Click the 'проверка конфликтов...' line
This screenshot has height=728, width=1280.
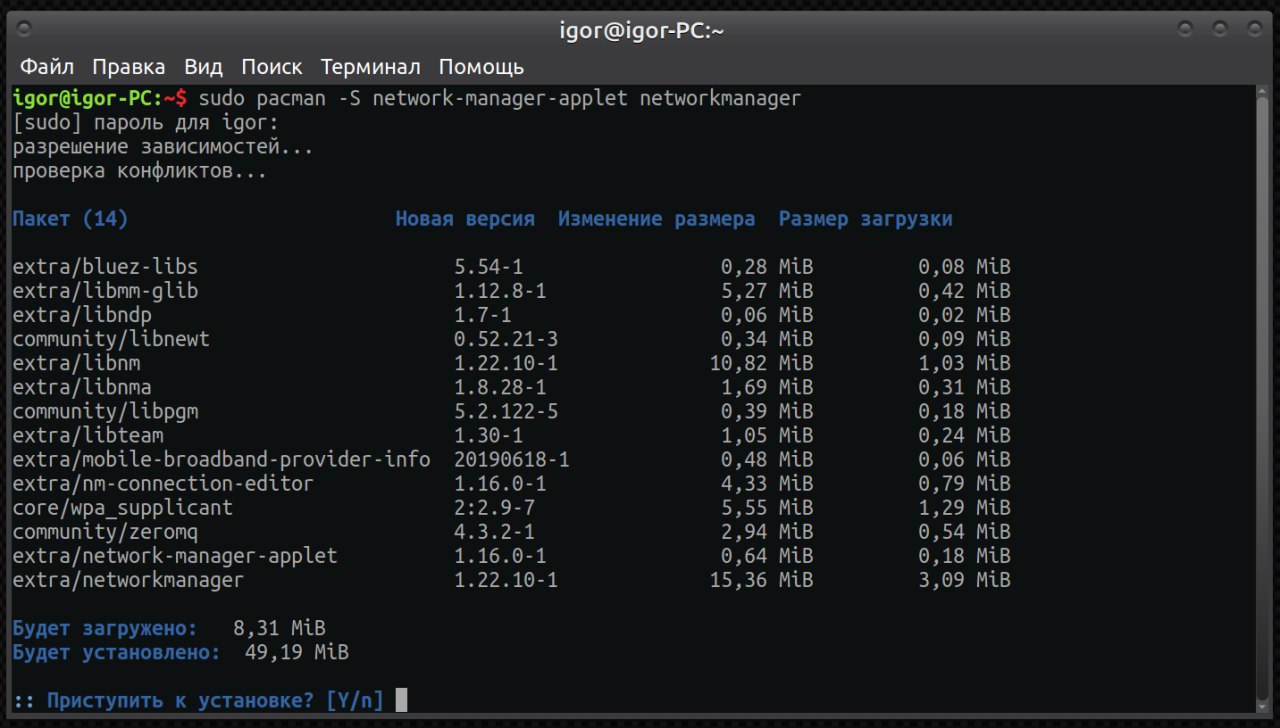tap(140, 171)
